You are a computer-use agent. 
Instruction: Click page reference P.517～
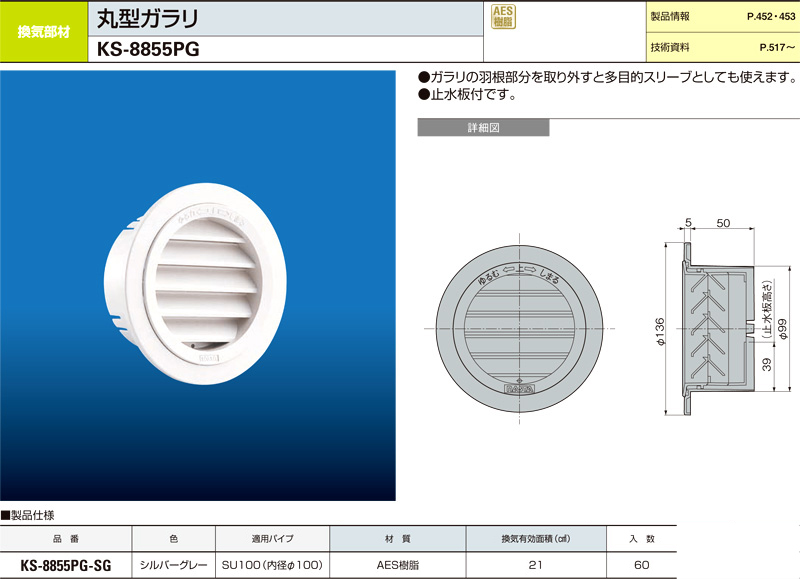click(x=777, y=47)
